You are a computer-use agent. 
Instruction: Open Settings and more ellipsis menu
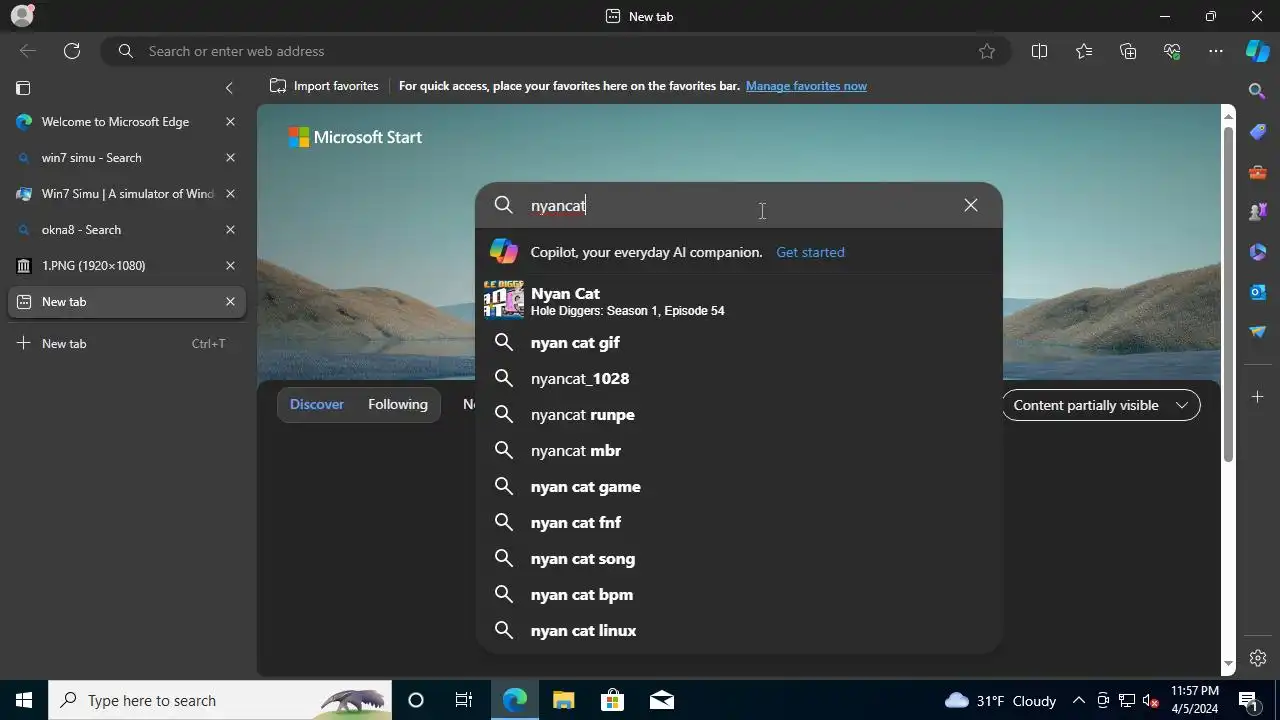click(1216, 51)
